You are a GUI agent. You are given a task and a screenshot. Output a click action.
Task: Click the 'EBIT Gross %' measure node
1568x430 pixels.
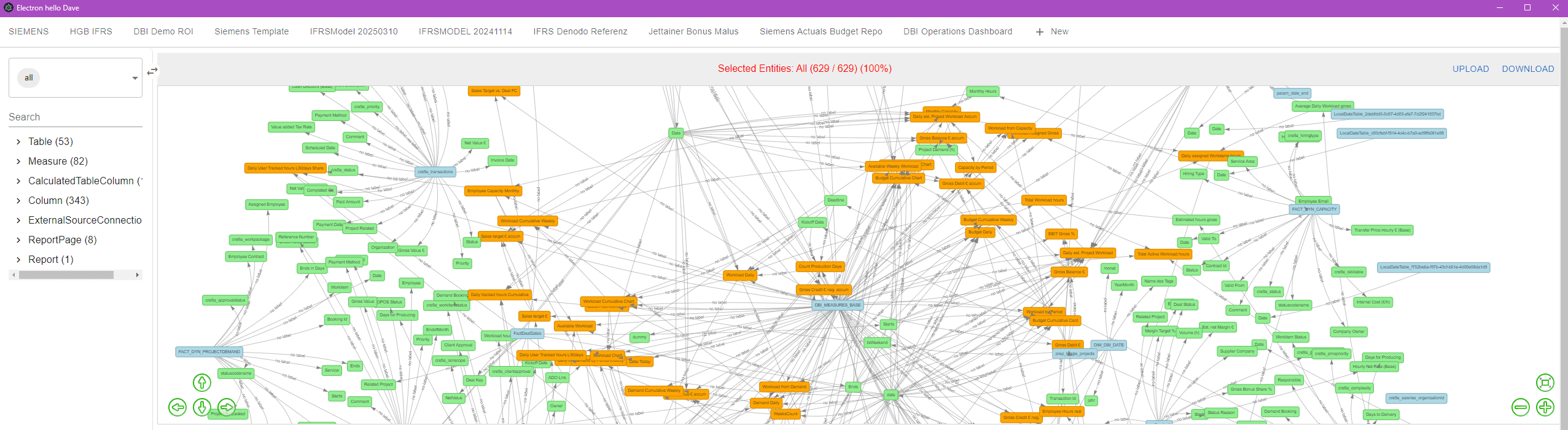point(1061,234)
